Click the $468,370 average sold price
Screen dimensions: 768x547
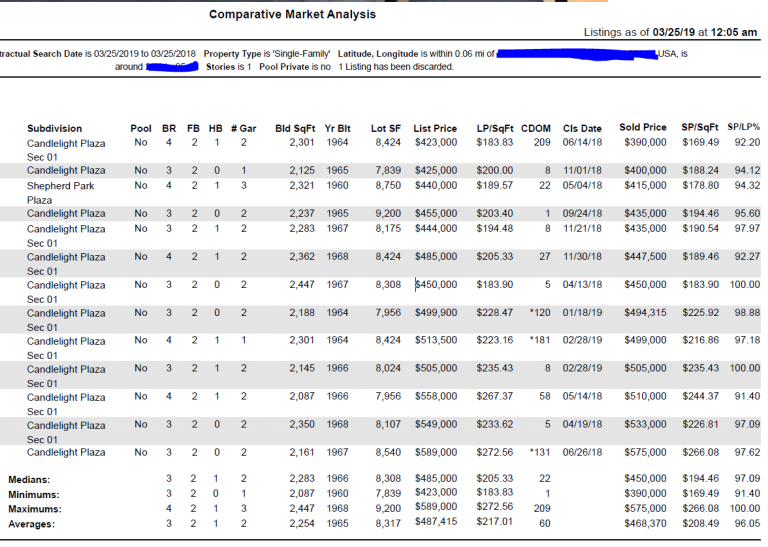[x=645, y=523]
